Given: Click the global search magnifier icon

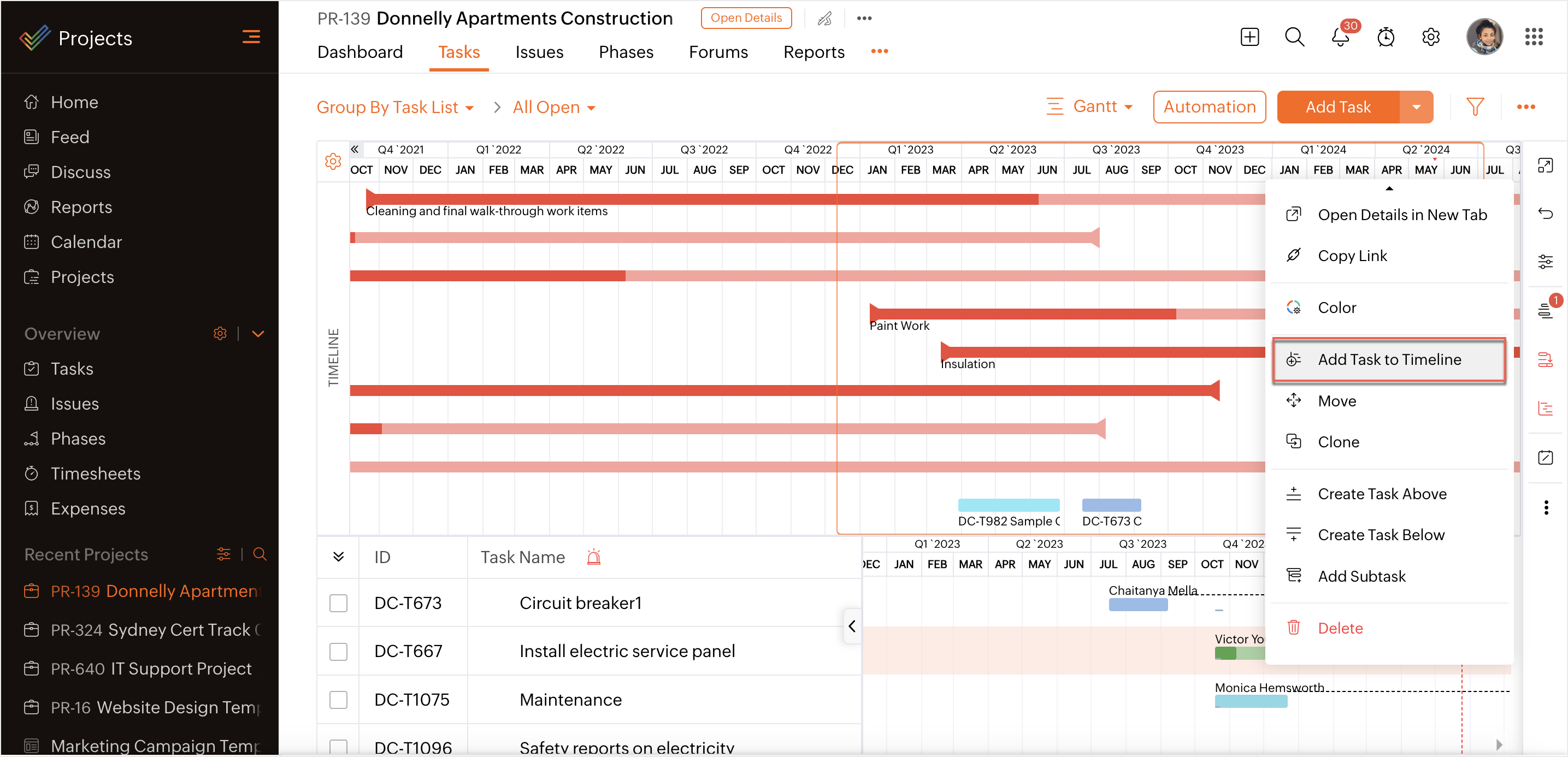Looking at the screenshot, I should click(1294, 38).
